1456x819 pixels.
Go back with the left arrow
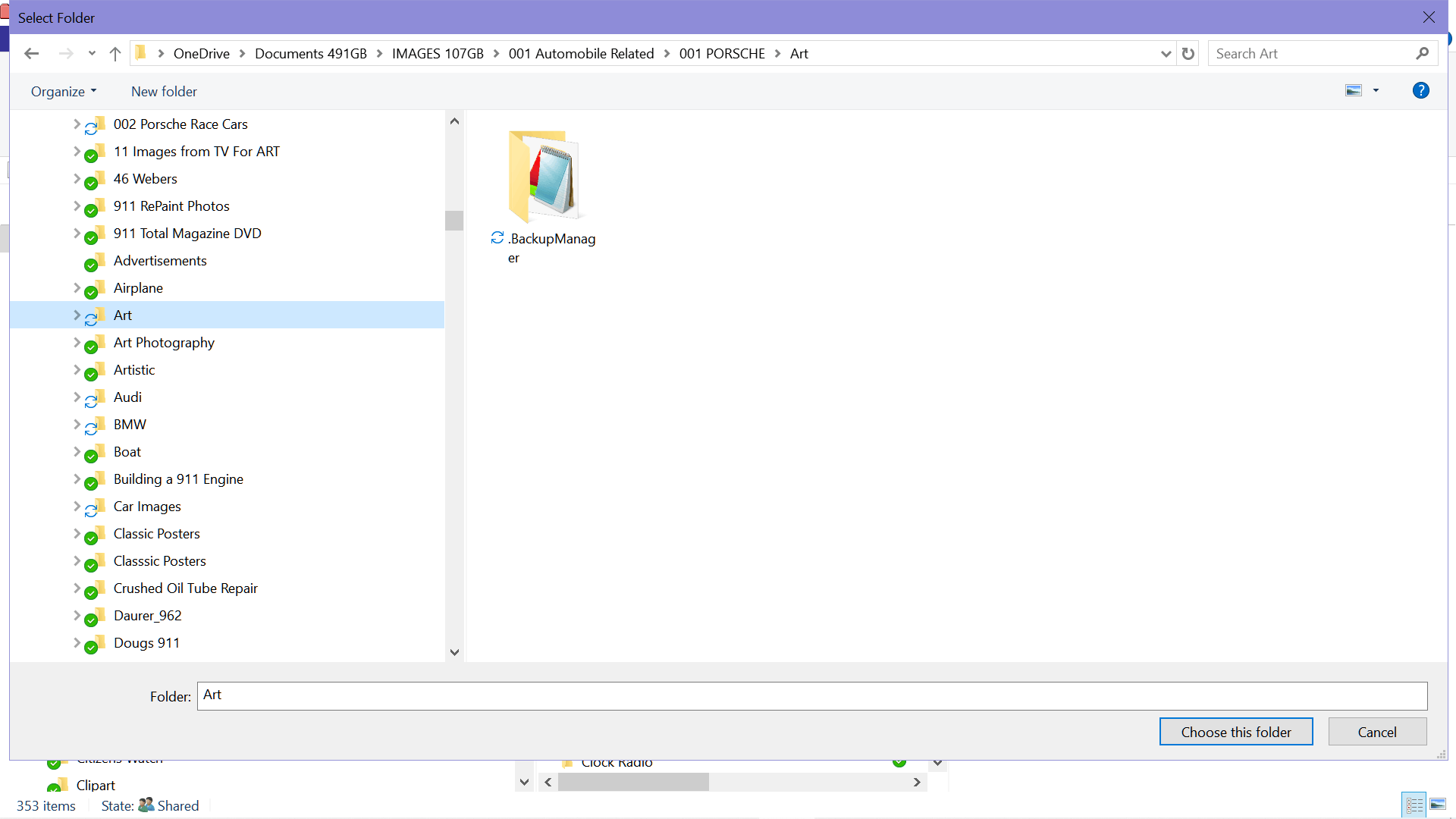click(31, 54)
